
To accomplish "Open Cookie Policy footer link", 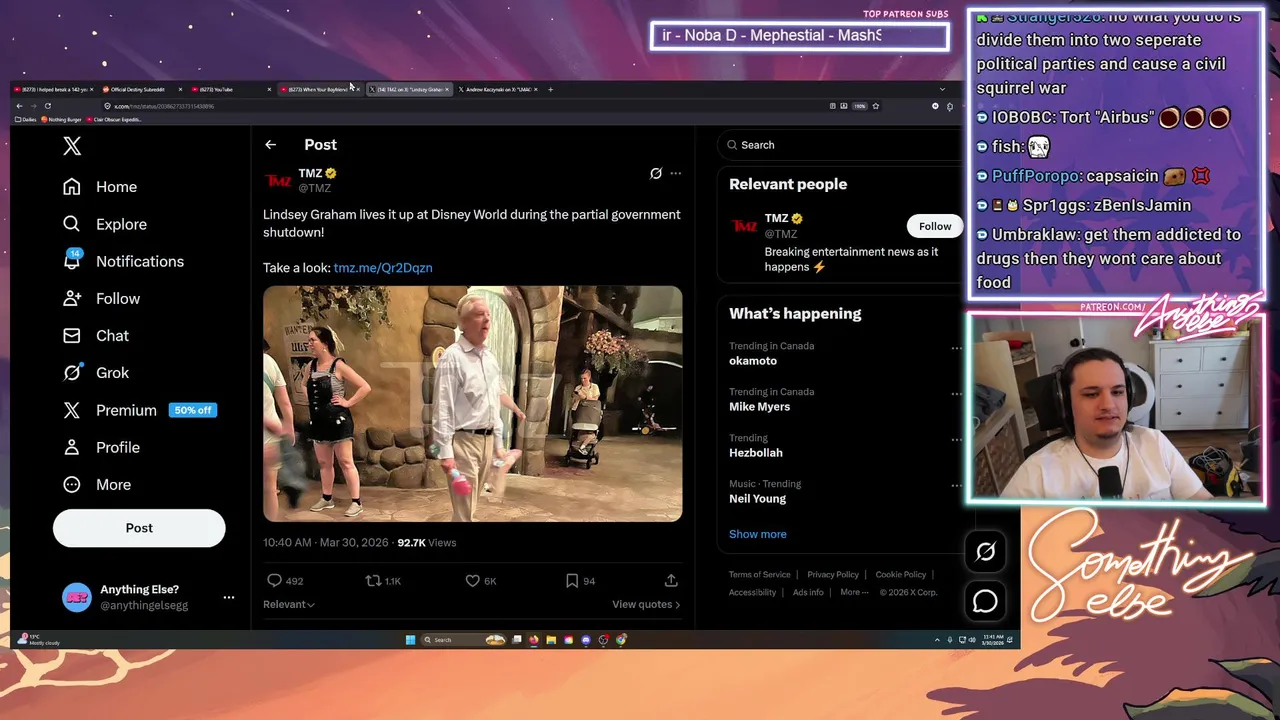I will pyautogui.click(x=901, y=575).
